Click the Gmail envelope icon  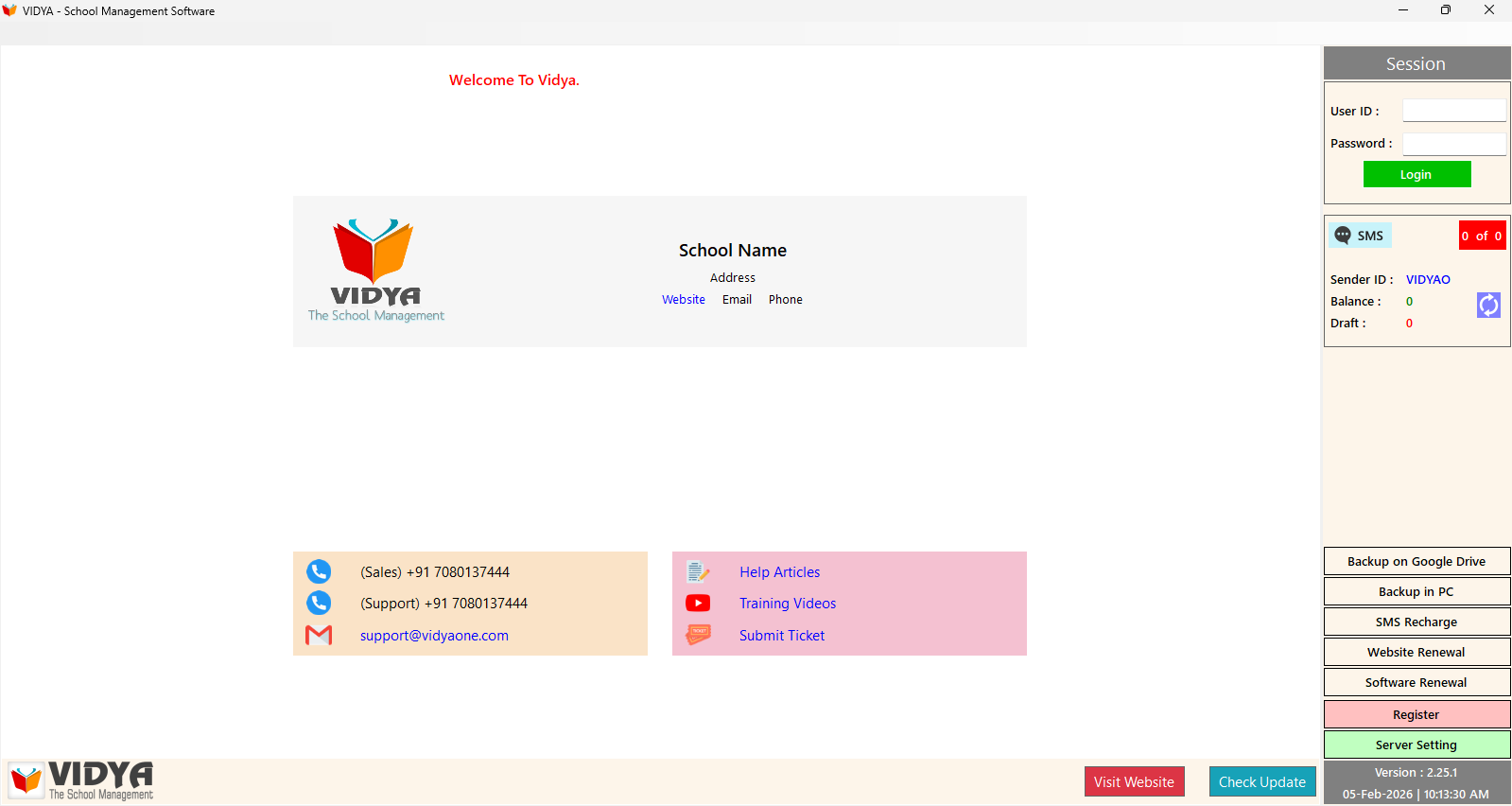tap(319, 635)
